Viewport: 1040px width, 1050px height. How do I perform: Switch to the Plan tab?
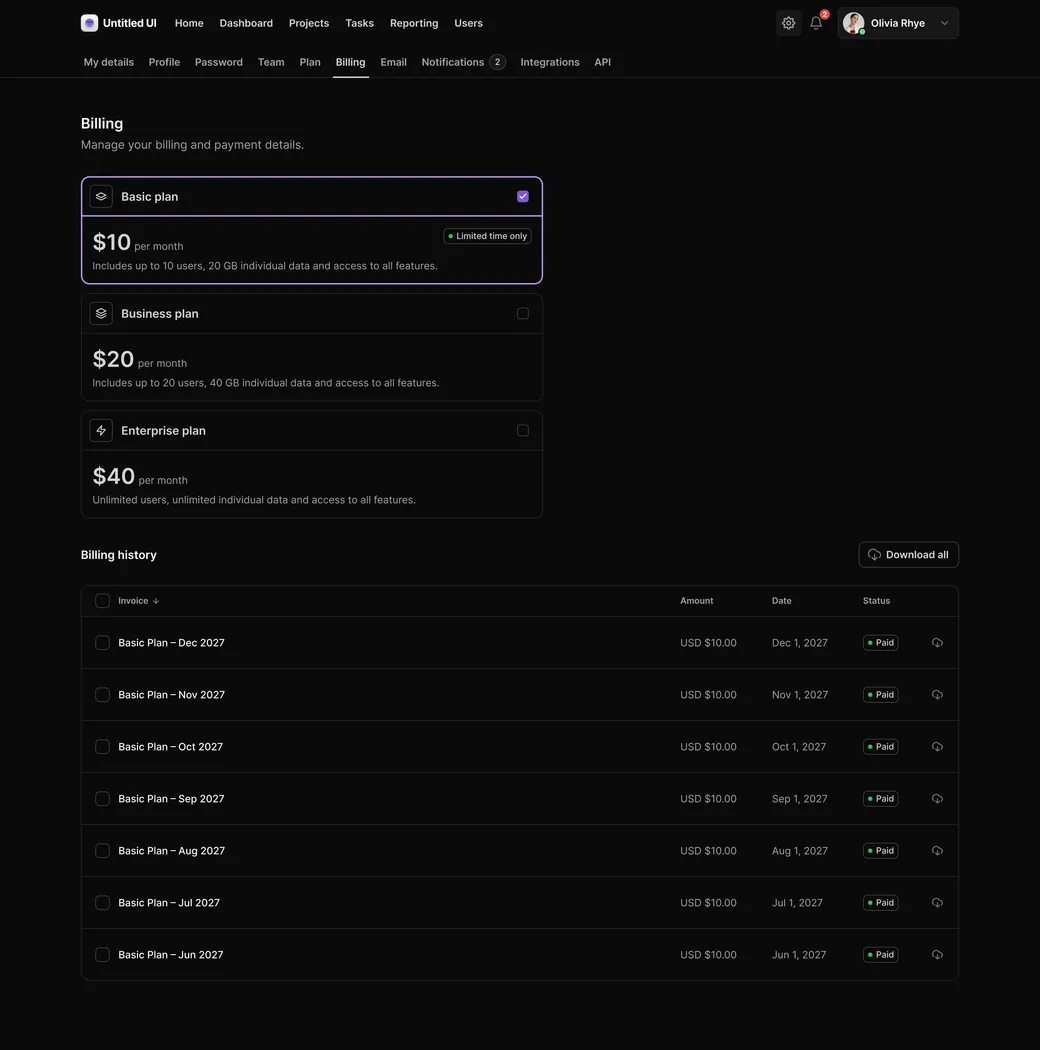click(310, 62)
